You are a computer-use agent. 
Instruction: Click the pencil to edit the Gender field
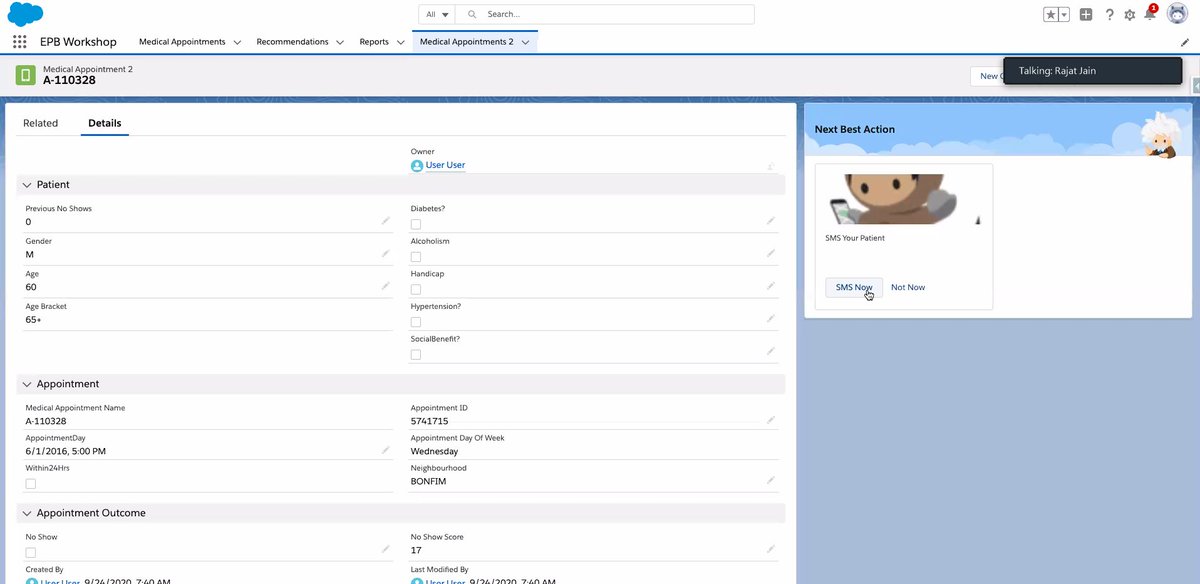point(386,253)
